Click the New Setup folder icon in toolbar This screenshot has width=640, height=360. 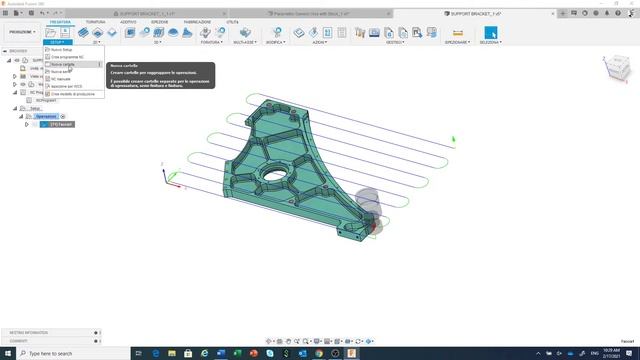[x=51, y=32]
